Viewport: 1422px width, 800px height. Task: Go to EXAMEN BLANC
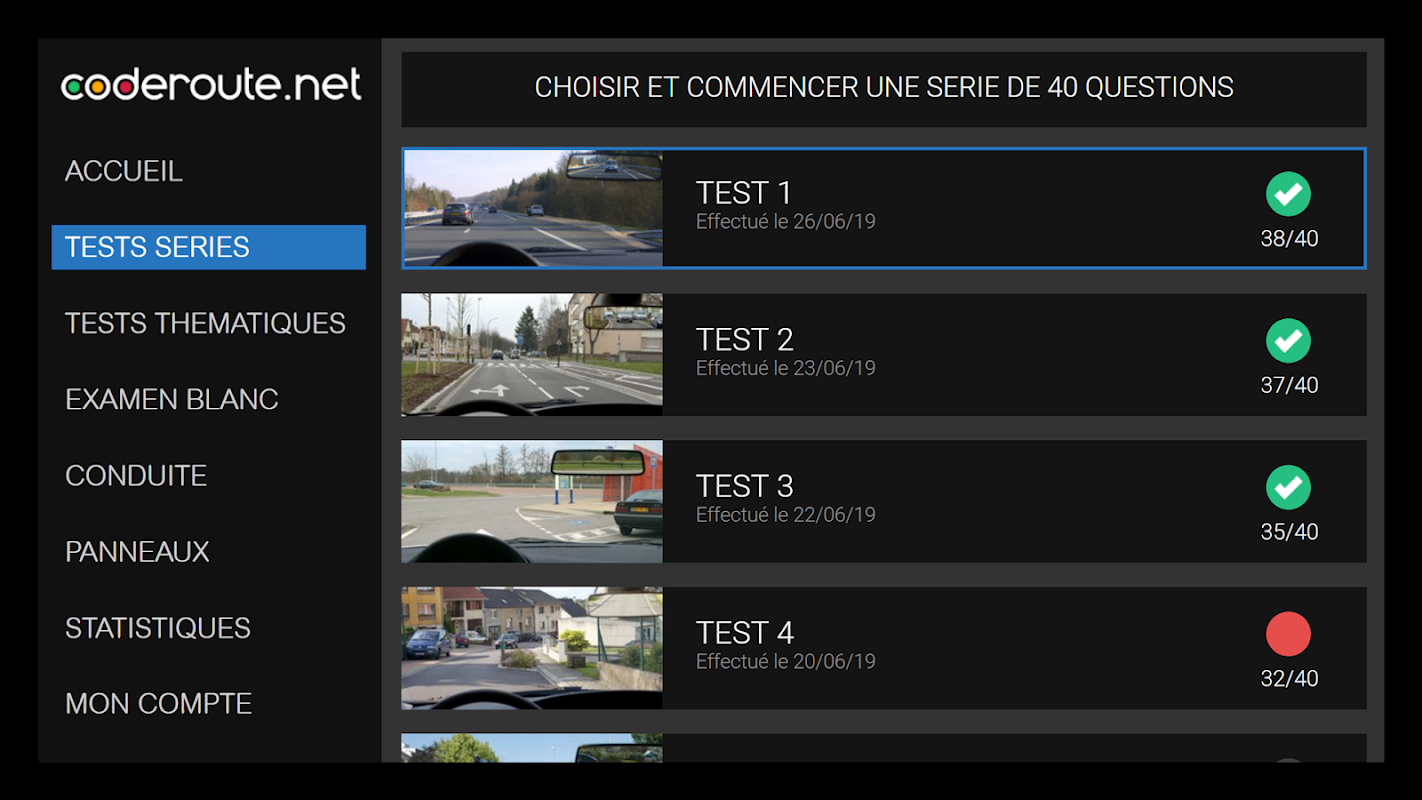tap(172, 399)
